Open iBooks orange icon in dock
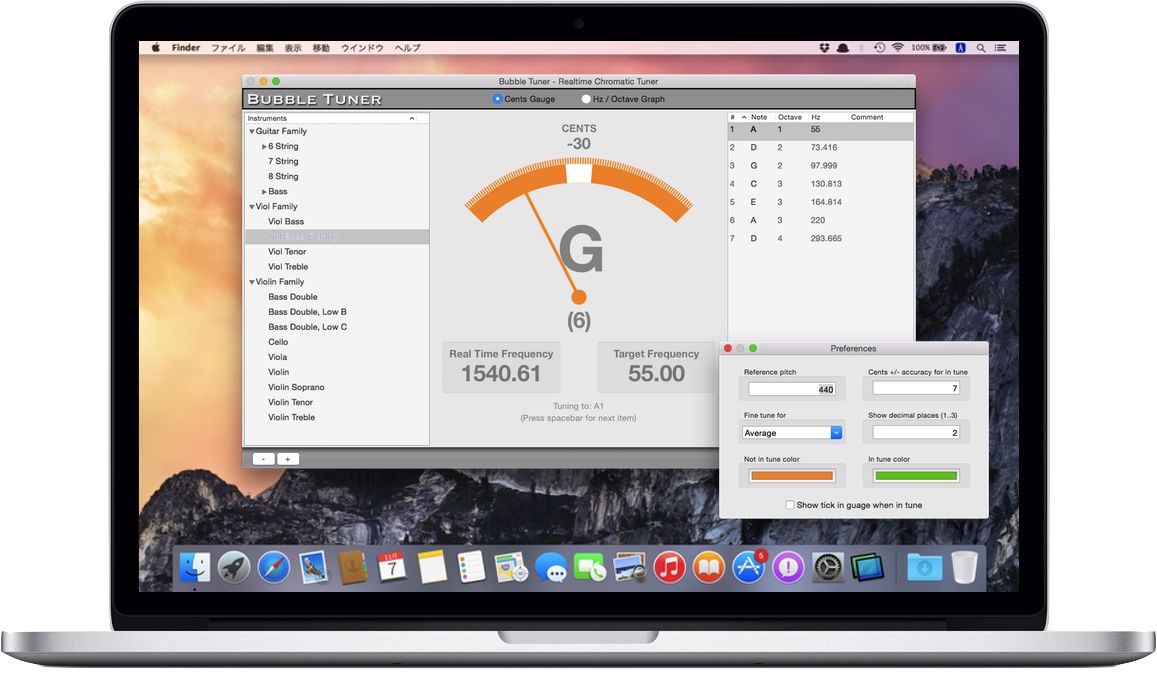 709,568
